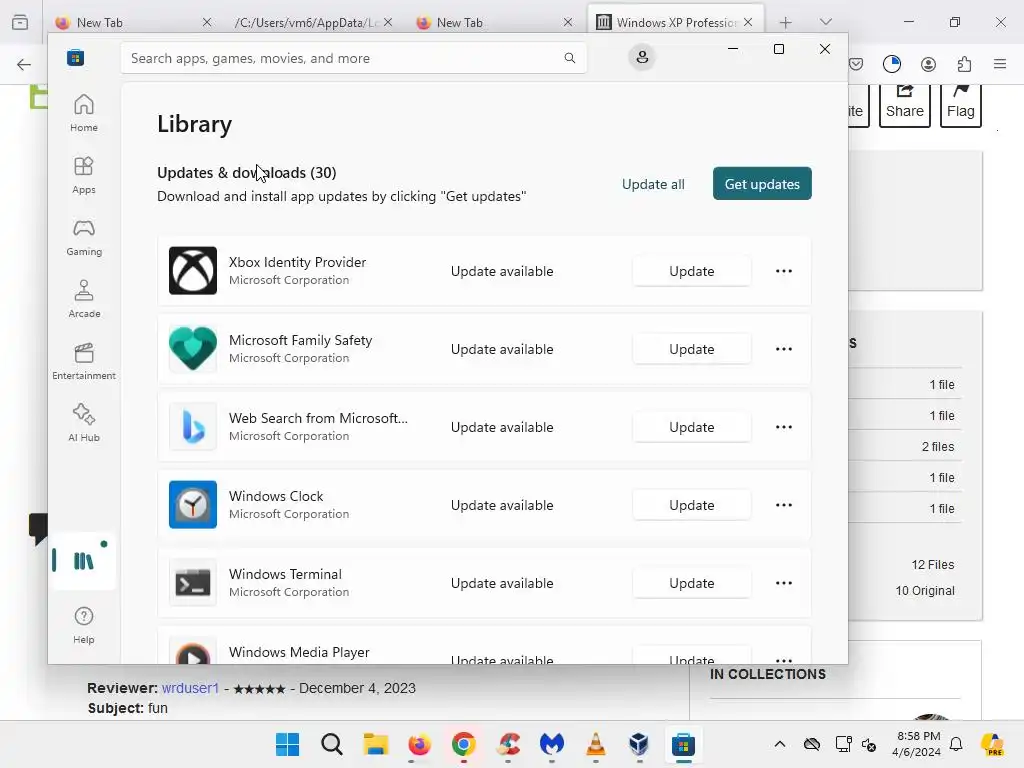Open the Apps section in sidebar
This screenshot has width=1024, height=768.
click(x=84, y=174)
